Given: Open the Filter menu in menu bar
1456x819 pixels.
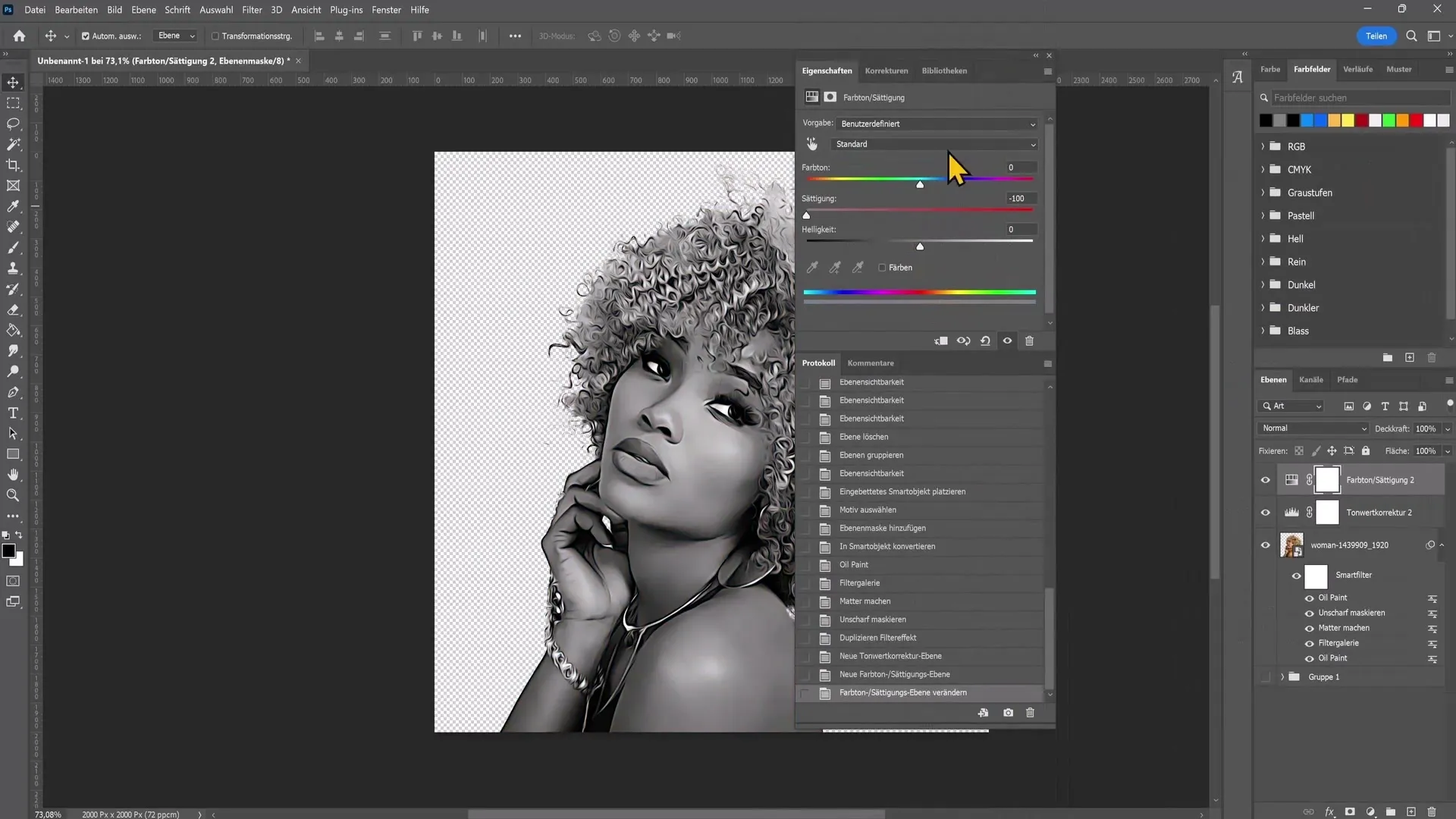Looking at the screenshot, I should click(x=250, y=9).
